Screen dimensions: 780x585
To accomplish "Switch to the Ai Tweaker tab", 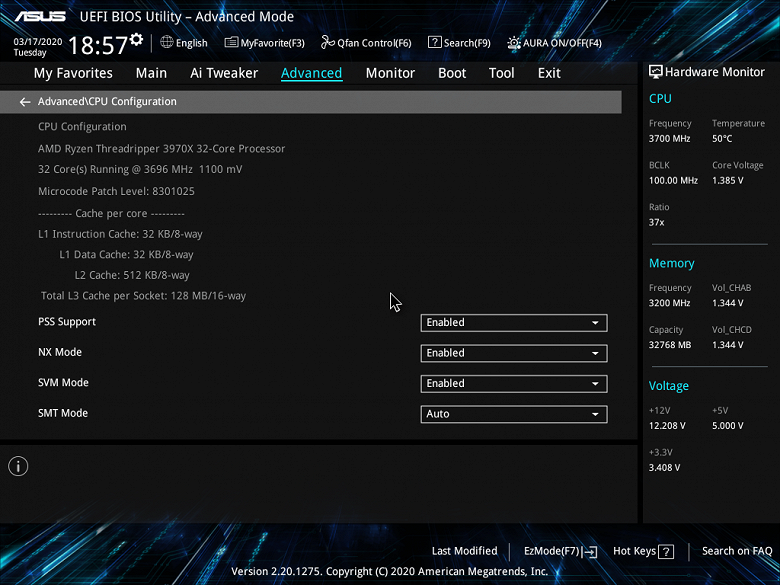I will pyautogui.click(x=224, y=73).
